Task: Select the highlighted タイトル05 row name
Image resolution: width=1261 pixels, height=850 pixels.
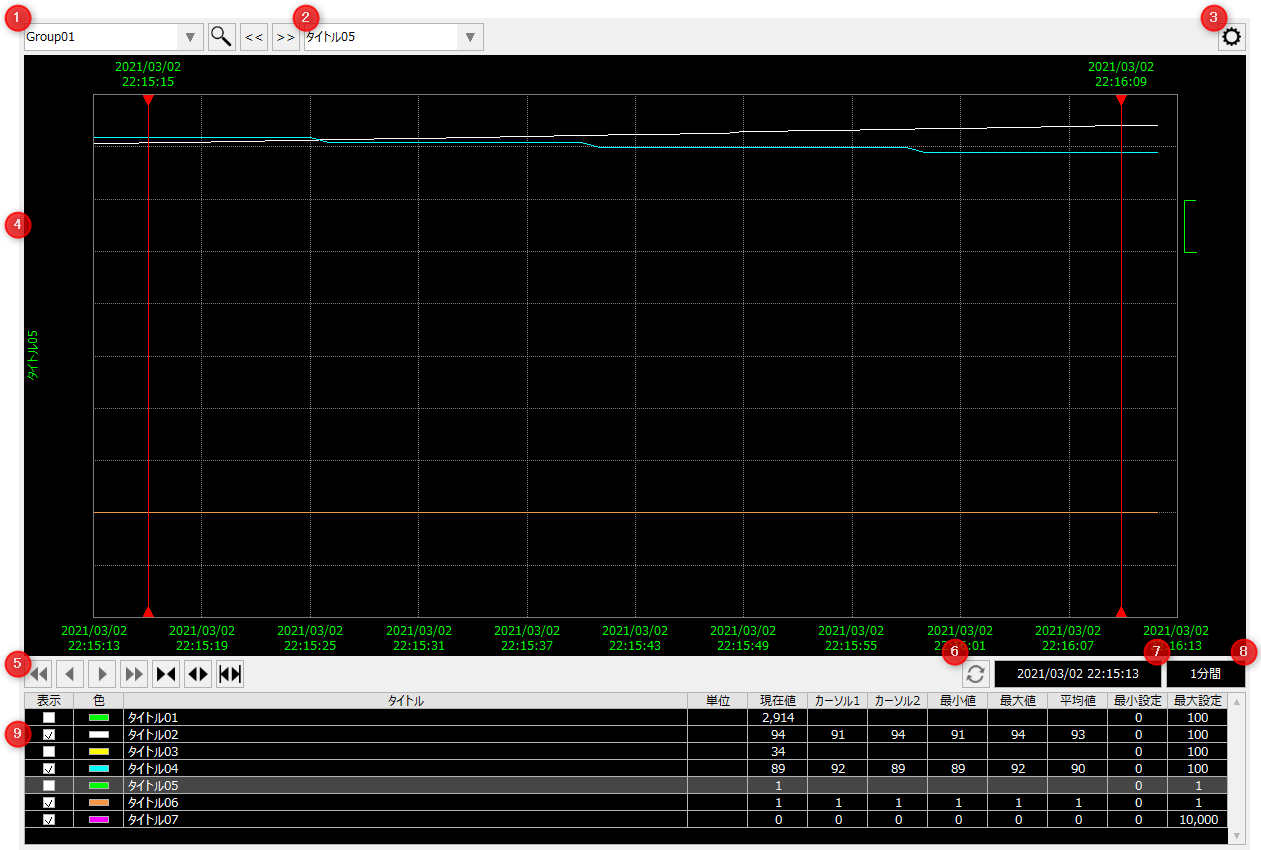Action: [x=154, y=786]
